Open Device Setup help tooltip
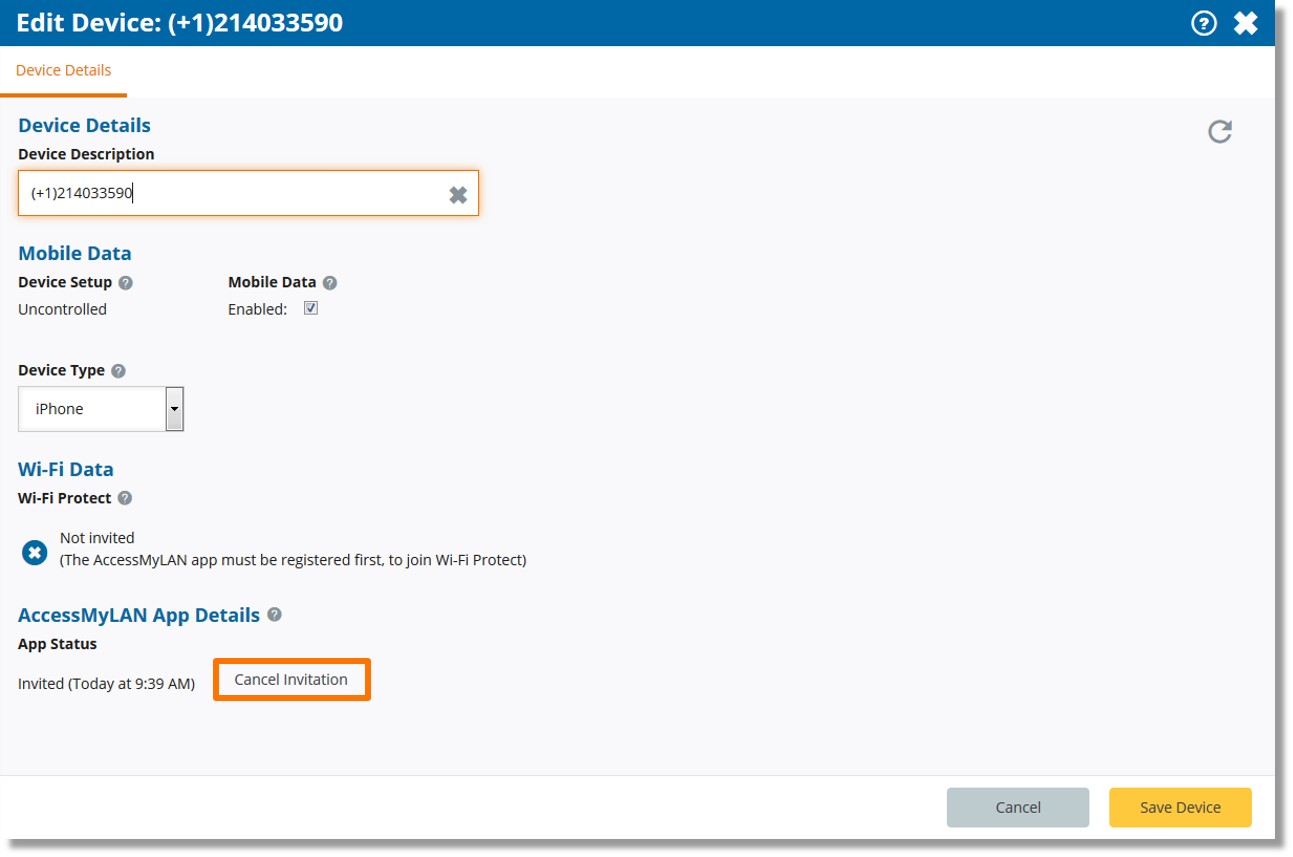1293x857 pixels. point(125,283)
